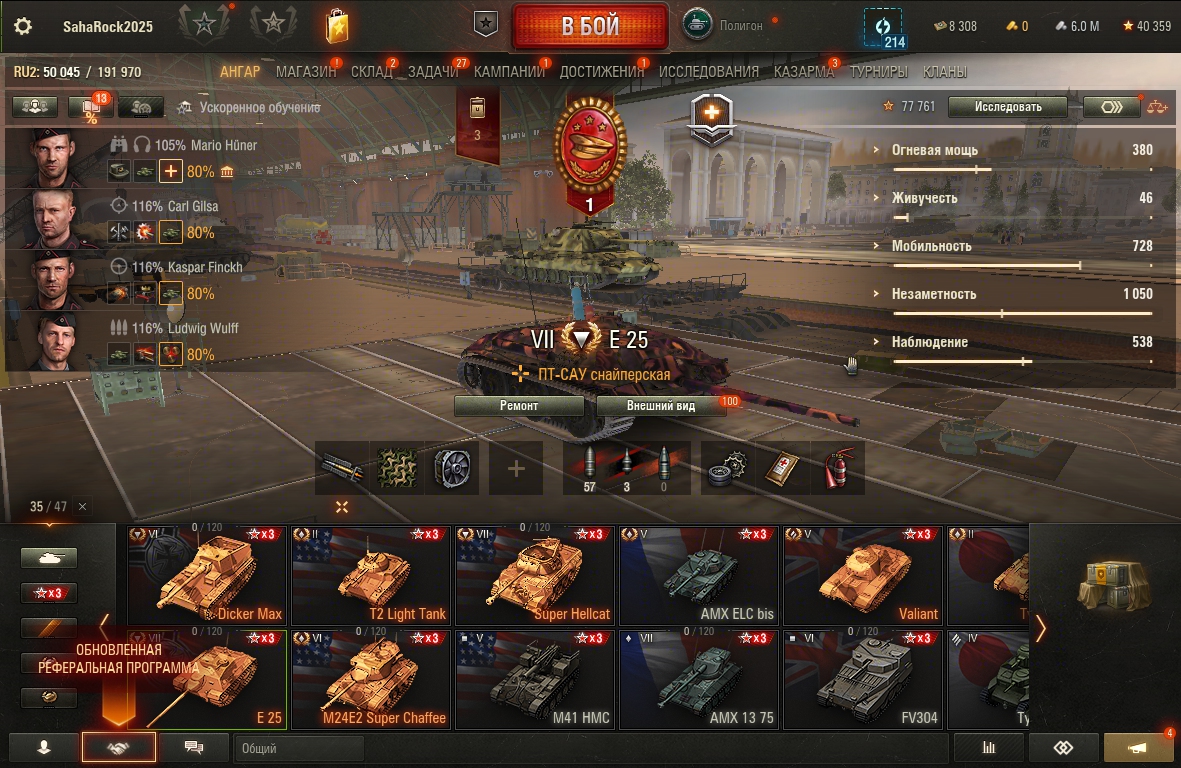
Task: Open the ИССЛЕДОВАНИЯ tab
Action: (709, 72)
